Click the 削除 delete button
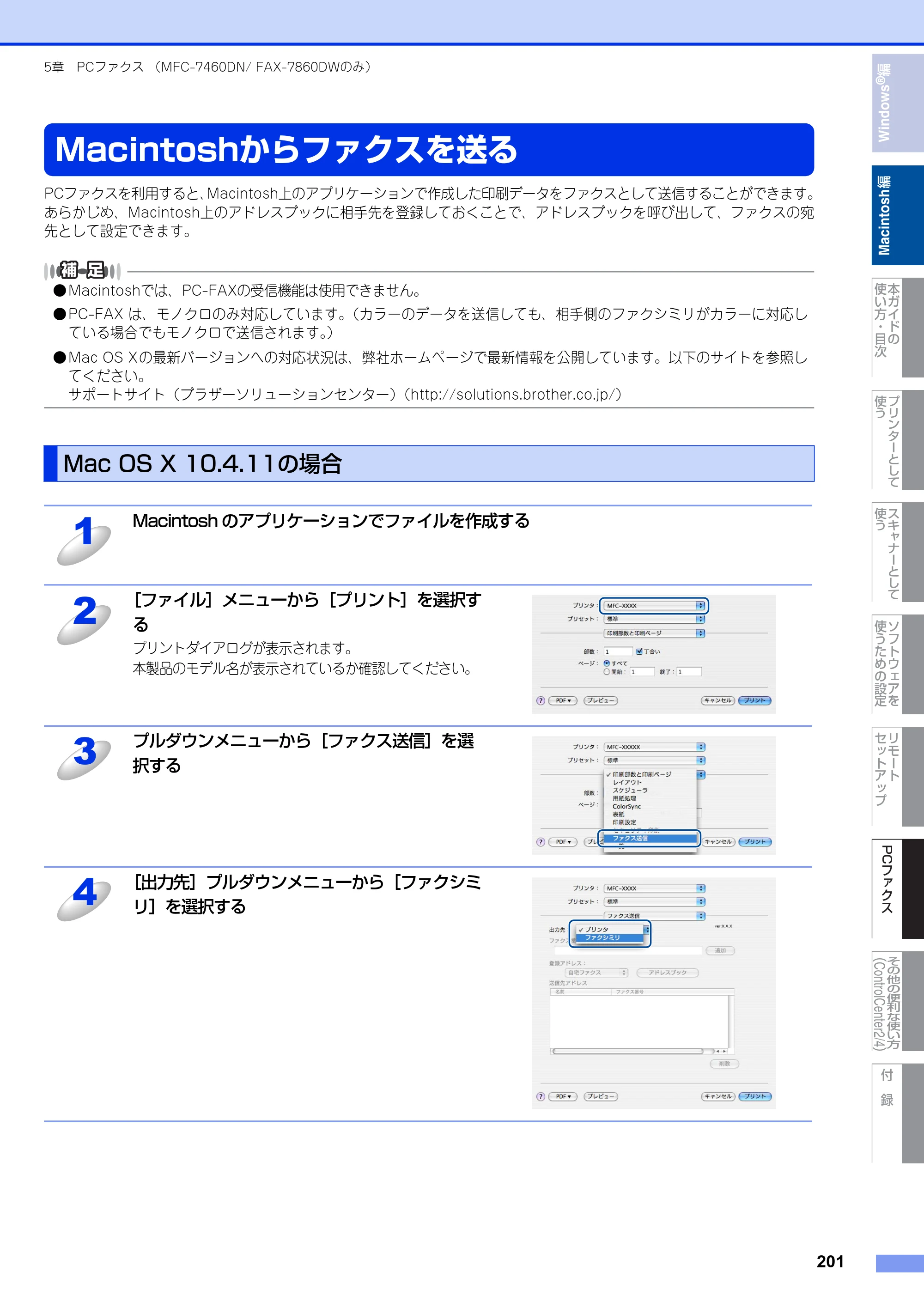The width and height of the screenshot is (924, 1308). pyautogui.click(x=724, y=1064)
